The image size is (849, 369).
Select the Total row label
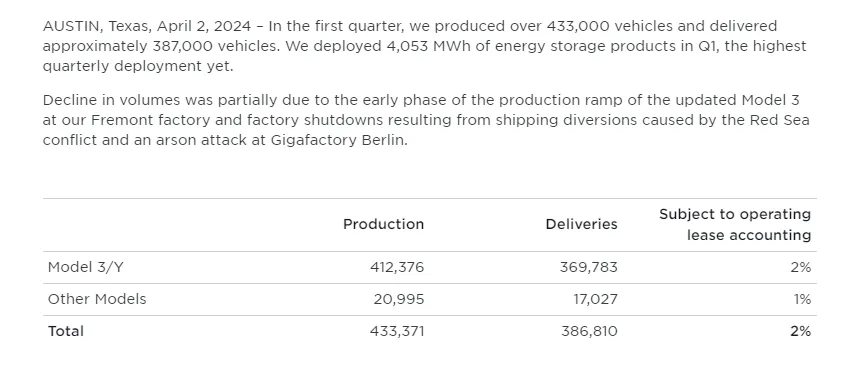pos(66,331)
